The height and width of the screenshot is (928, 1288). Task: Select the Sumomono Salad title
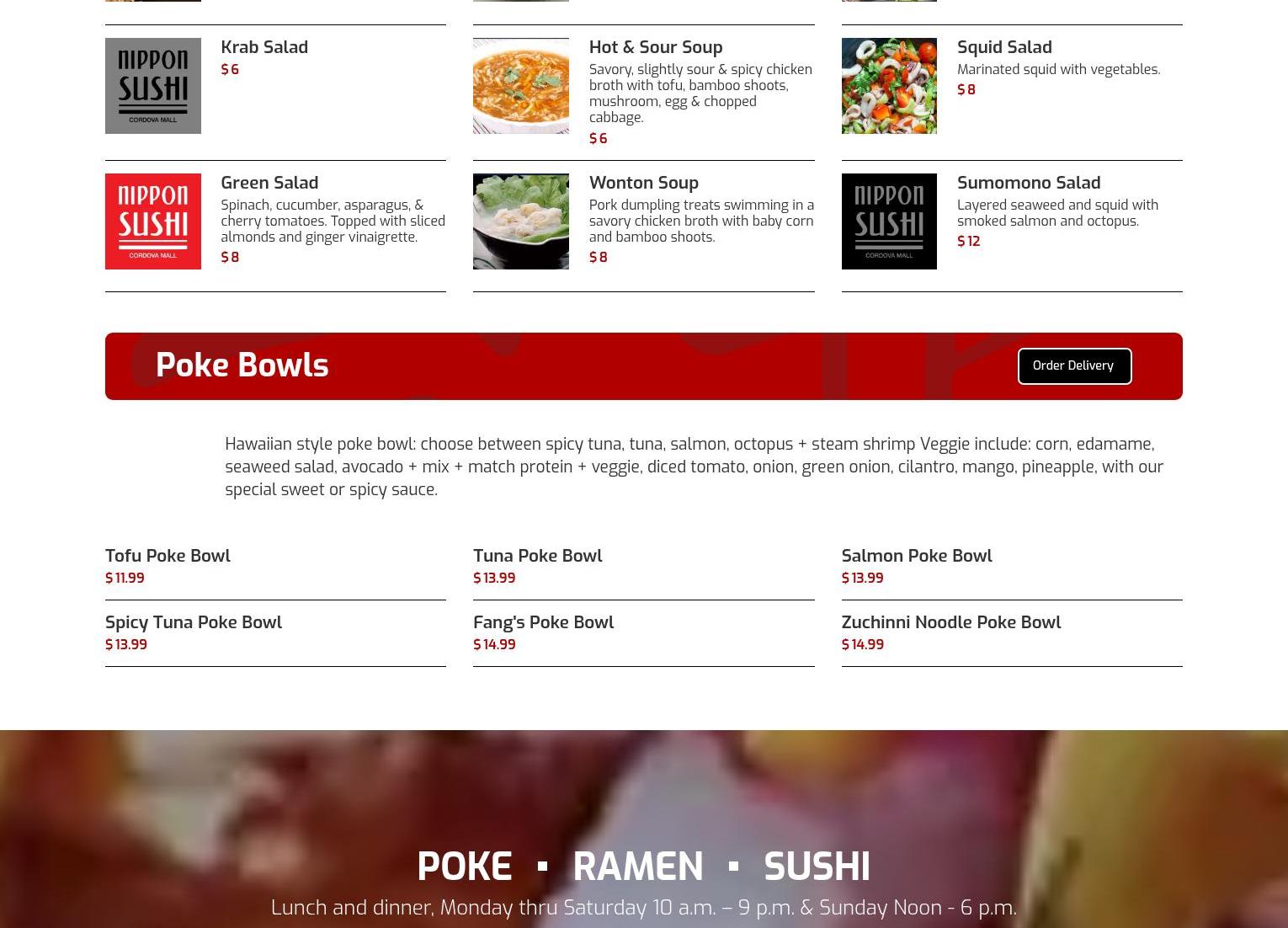1029,183
